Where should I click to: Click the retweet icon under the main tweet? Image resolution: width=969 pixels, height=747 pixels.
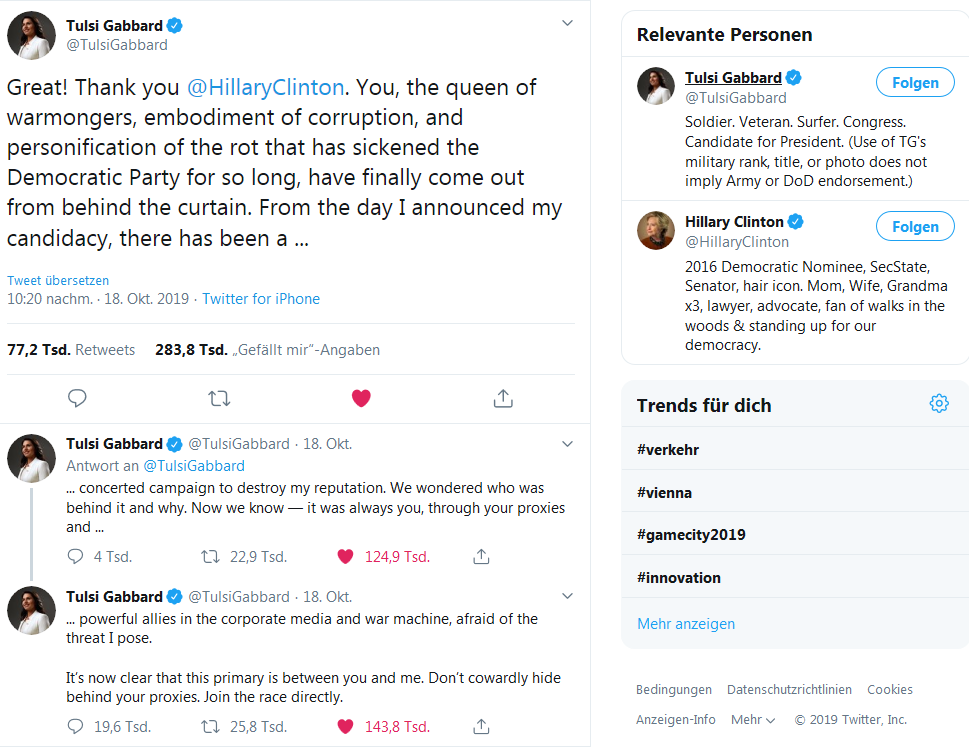pos(219,398)
